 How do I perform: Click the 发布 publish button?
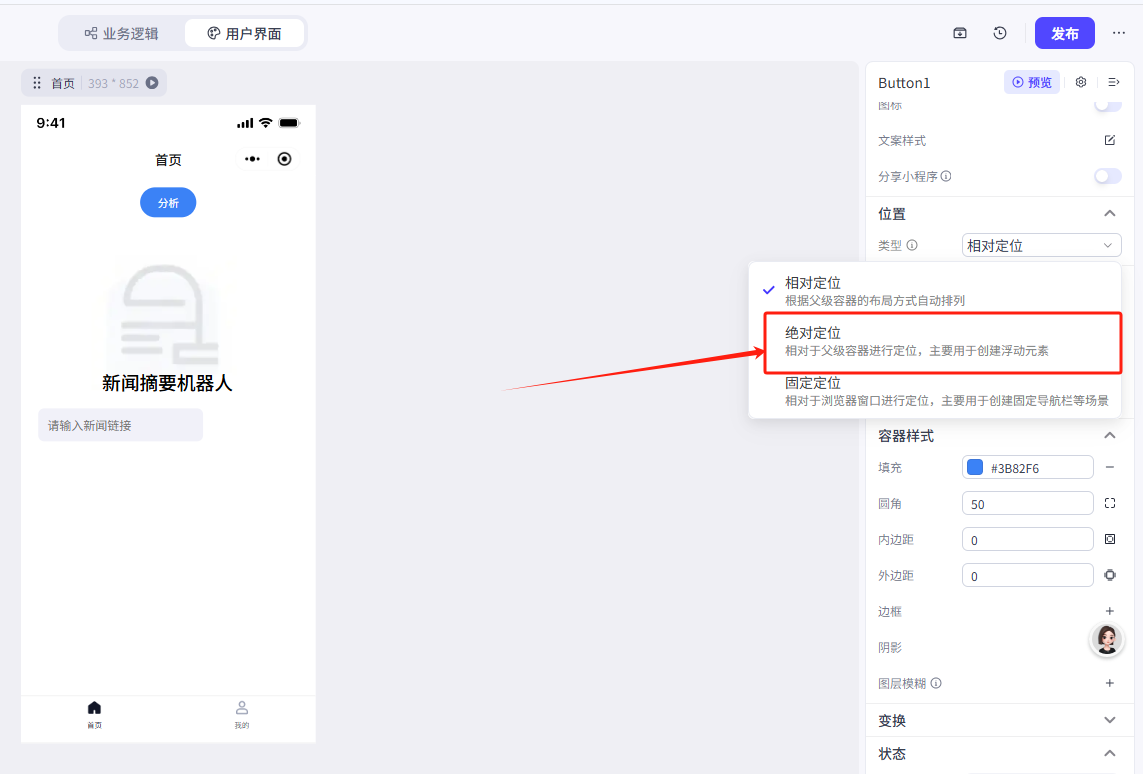point(1064,33)
